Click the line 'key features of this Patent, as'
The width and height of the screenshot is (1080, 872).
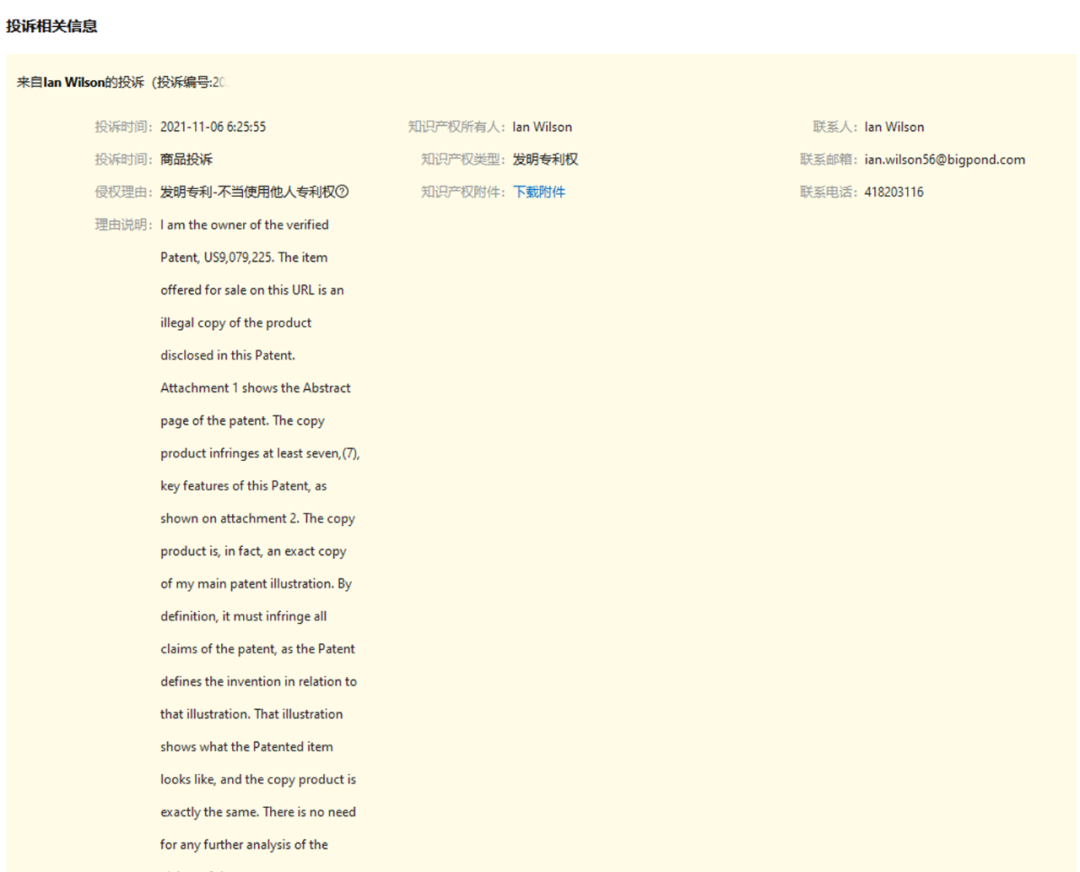243,486
